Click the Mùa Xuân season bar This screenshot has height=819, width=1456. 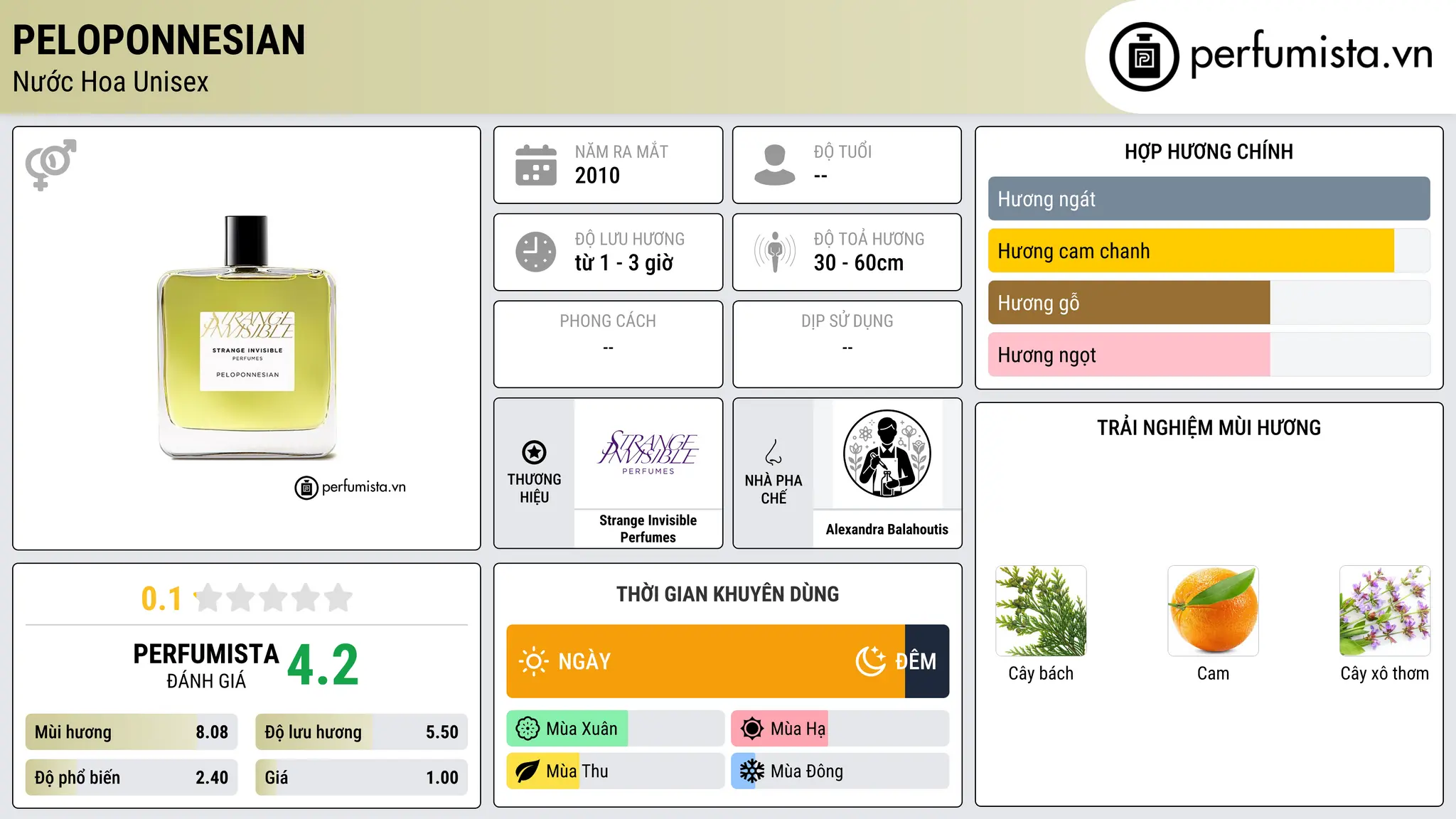click(x=615, y=729)
